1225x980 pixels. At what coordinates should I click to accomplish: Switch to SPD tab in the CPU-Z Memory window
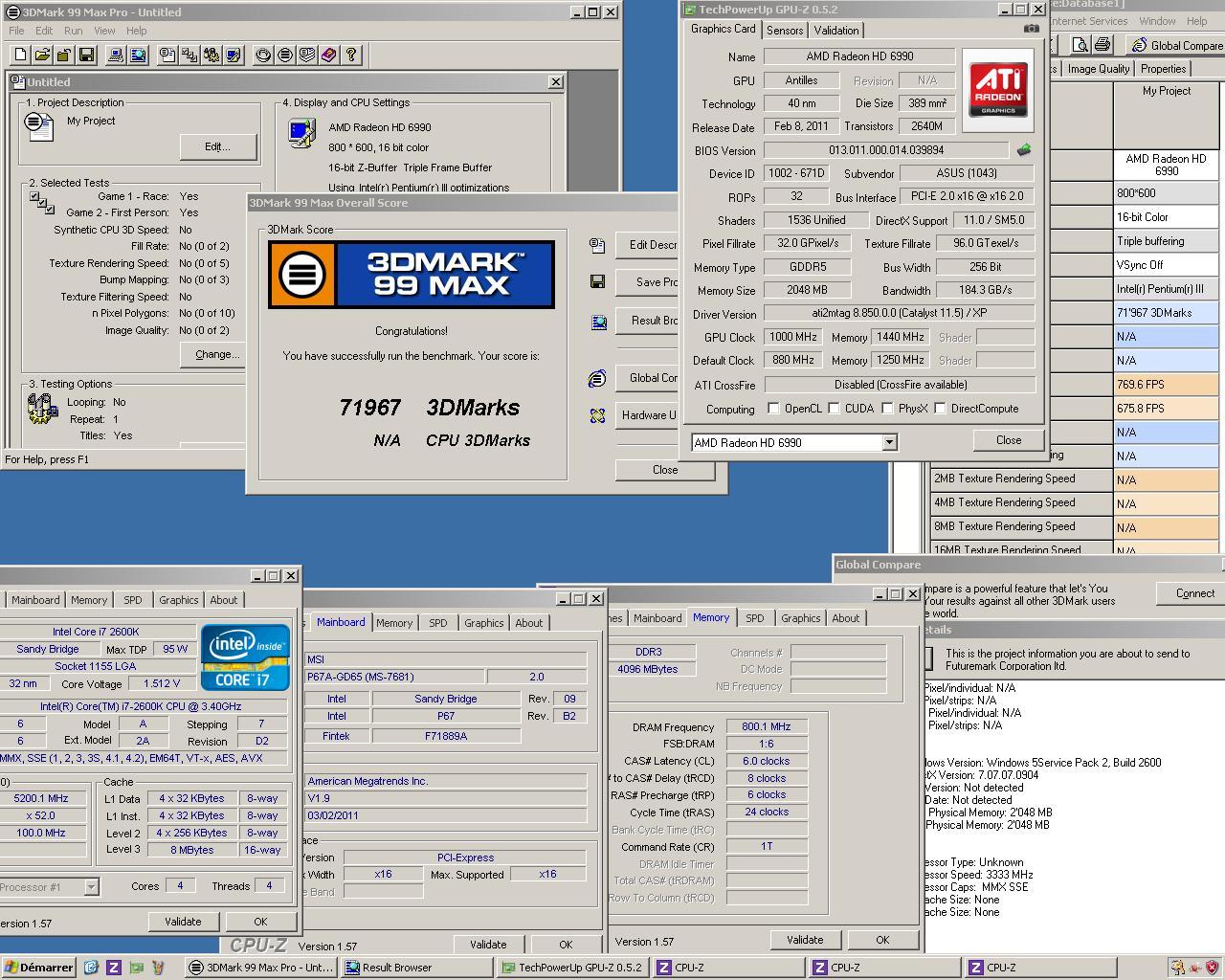click(x=755, y=618)
